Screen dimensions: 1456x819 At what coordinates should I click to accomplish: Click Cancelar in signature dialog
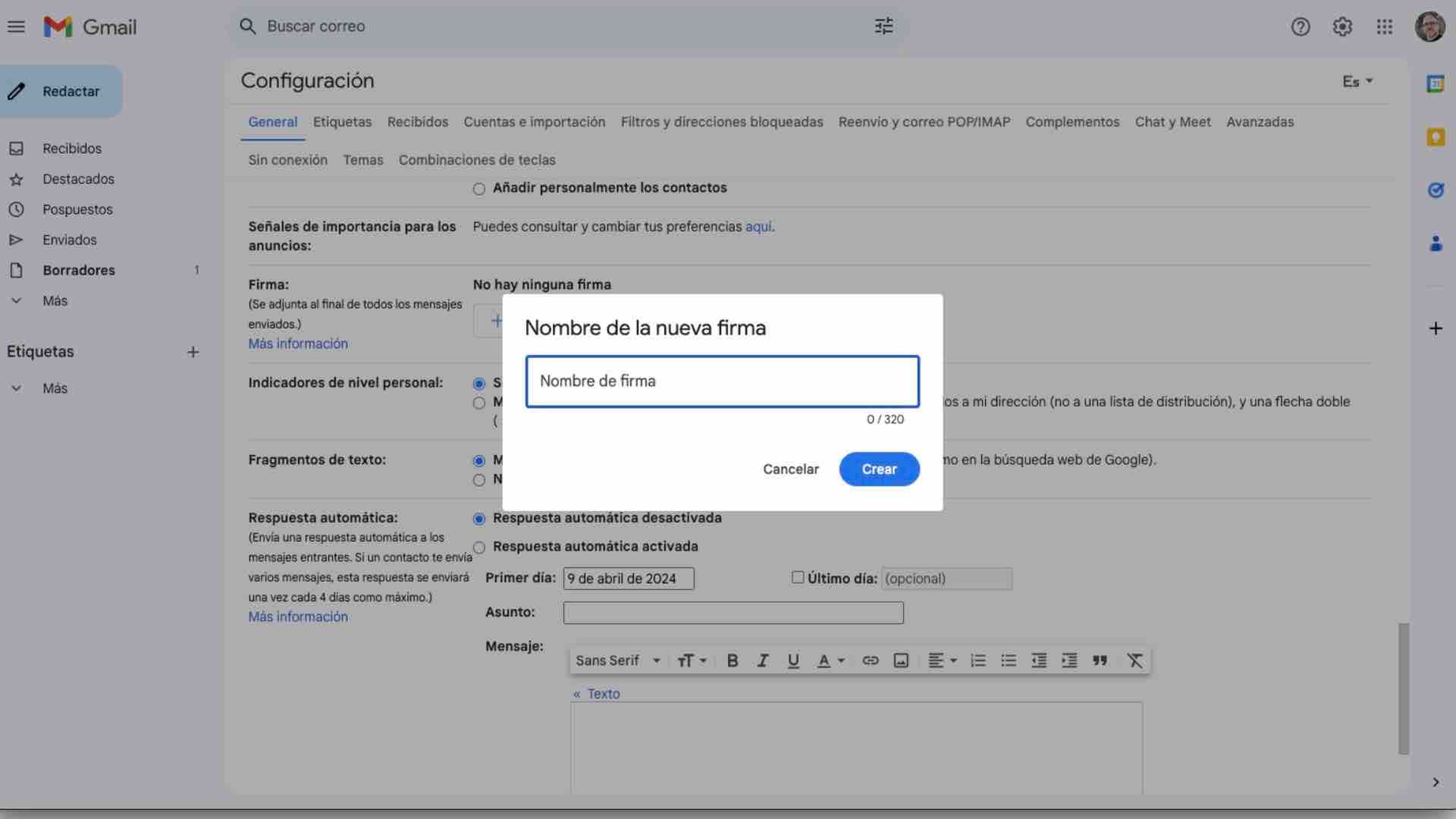pos(790,469)
